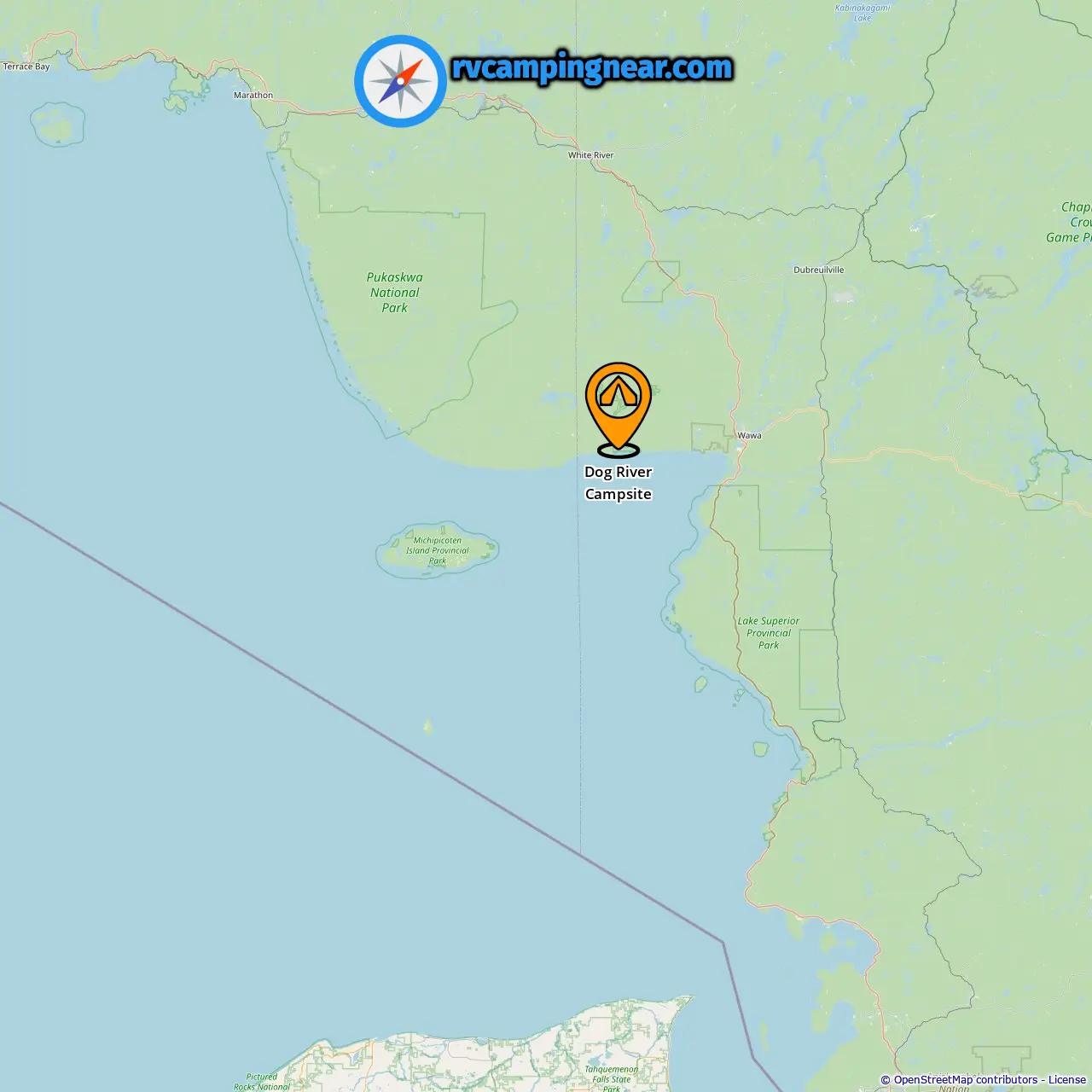
Task: Select the Kabinakagami Lake label
Action: pos(863,13)
